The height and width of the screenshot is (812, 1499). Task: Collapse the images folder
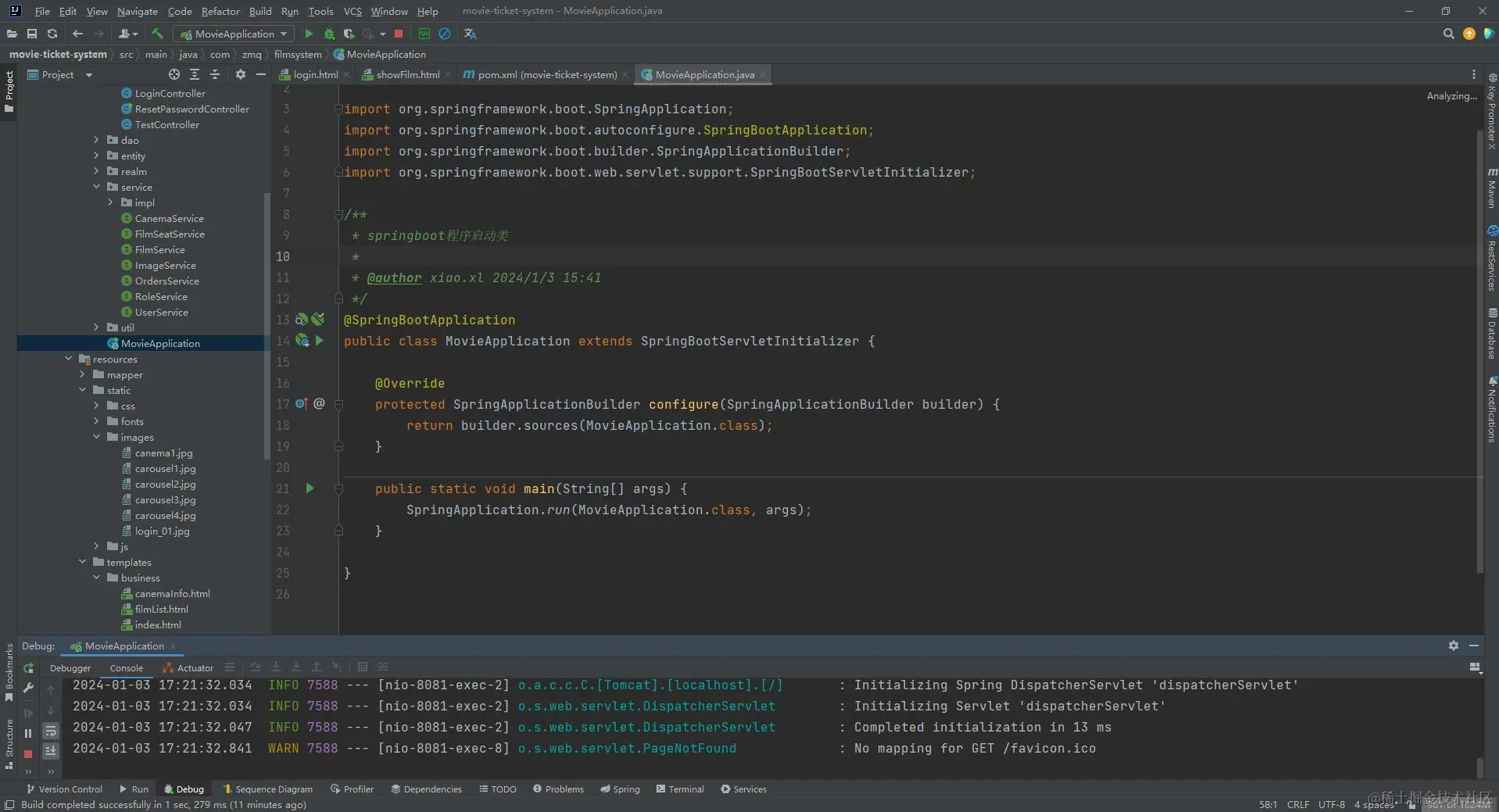[96, 437]
